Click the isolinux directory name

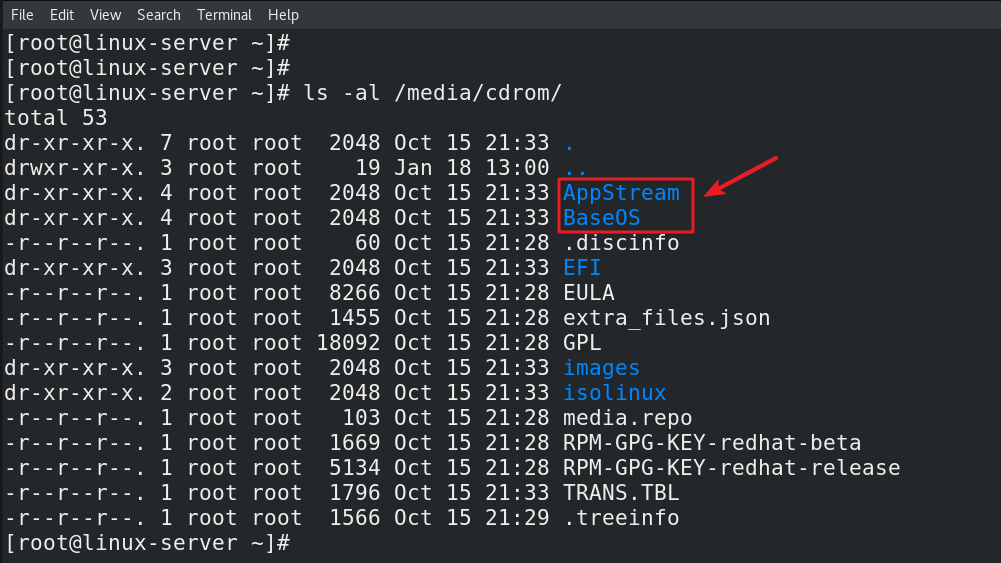(x=615, y=393)
